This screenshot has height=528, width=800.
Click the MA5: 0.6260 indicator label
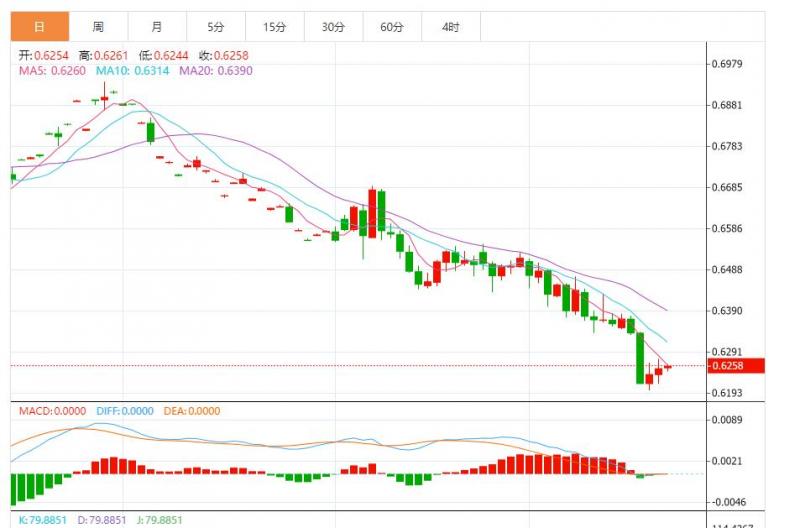(52, 70)
